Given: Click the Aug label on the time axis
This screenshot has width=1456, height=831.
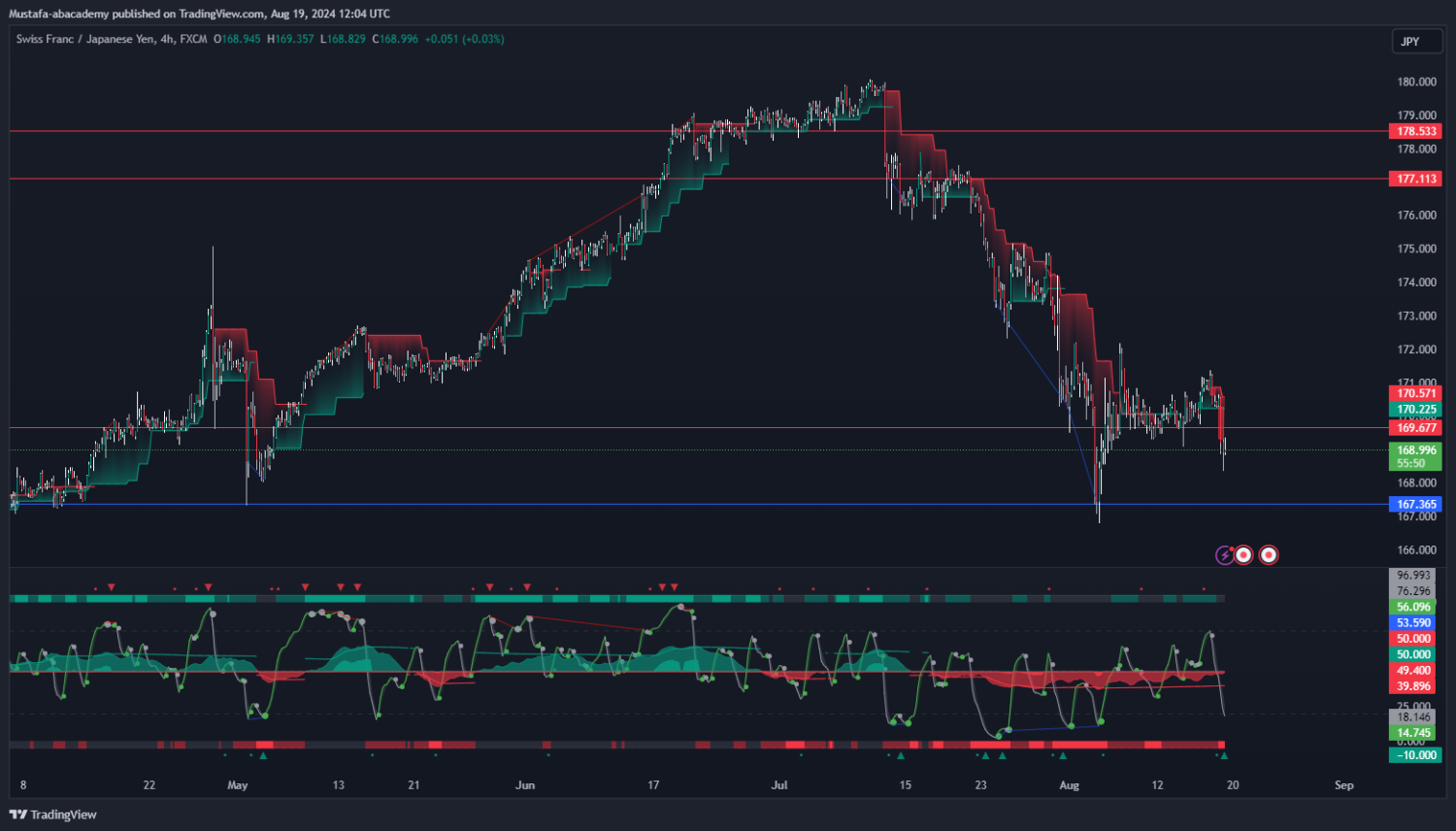Looking at the screenshot, I should point(1069,785).
